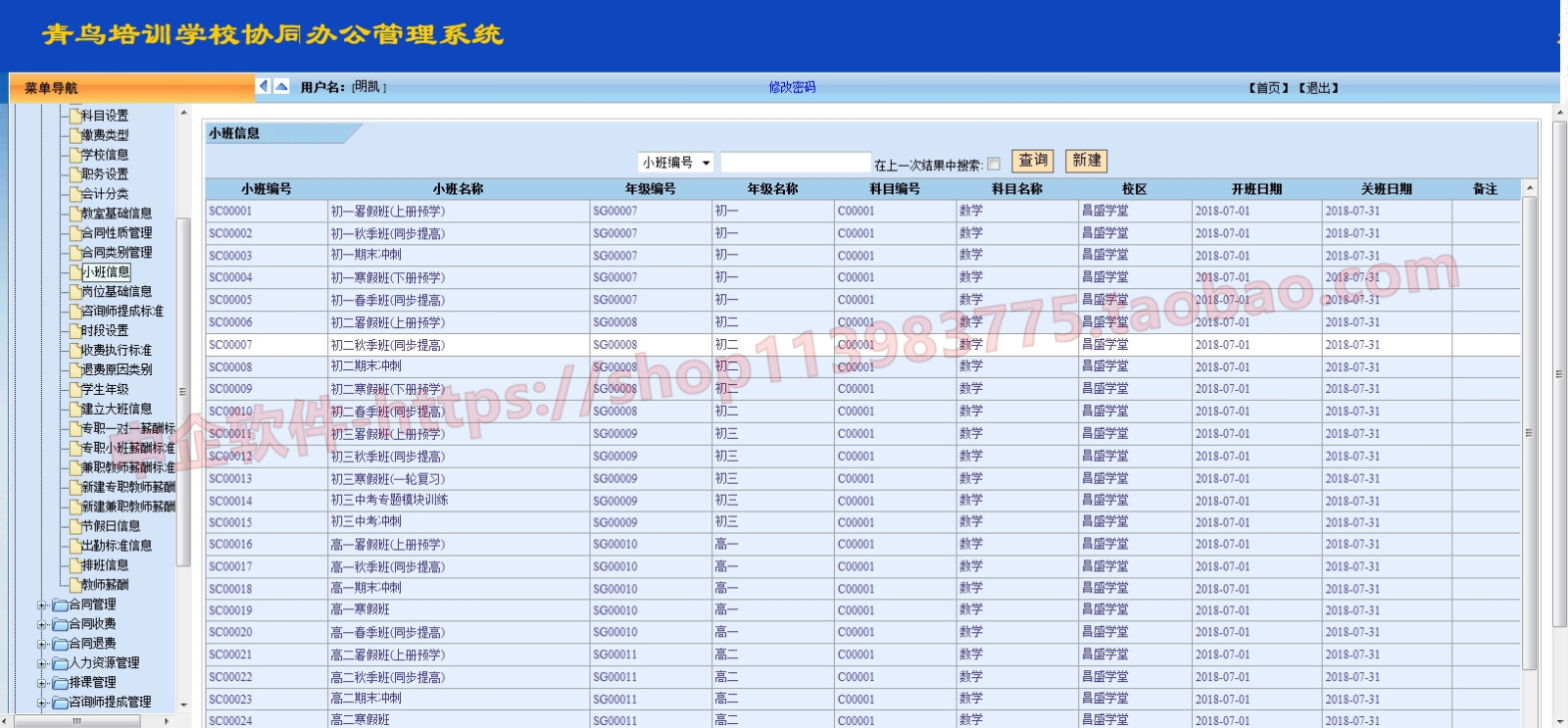Click the 关班日期 column header
1568x728 pixels.
coord(1386,189)
